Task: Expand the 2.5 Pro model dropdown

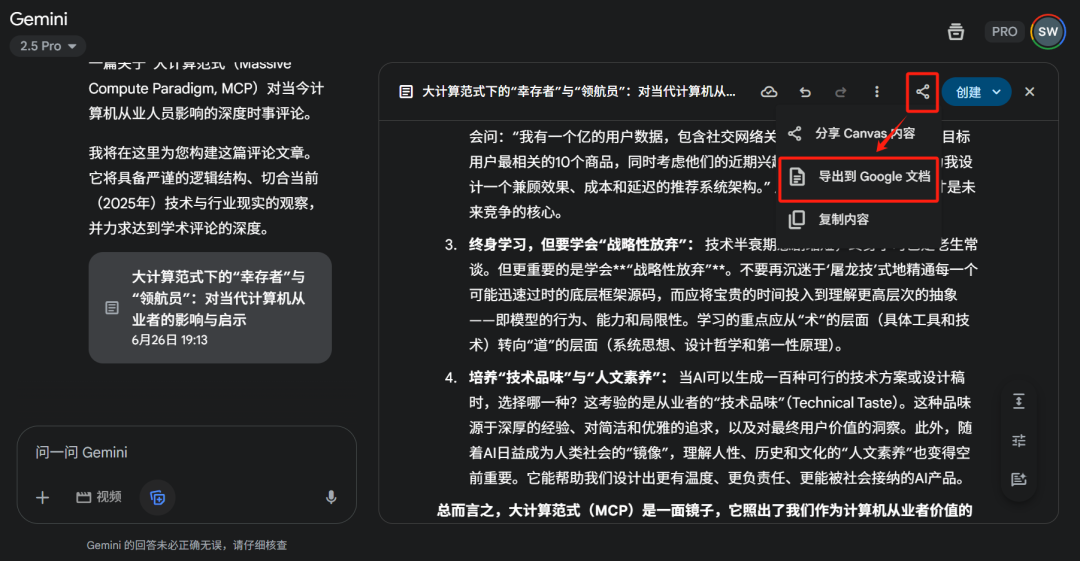Action: (x=48, y=46)
